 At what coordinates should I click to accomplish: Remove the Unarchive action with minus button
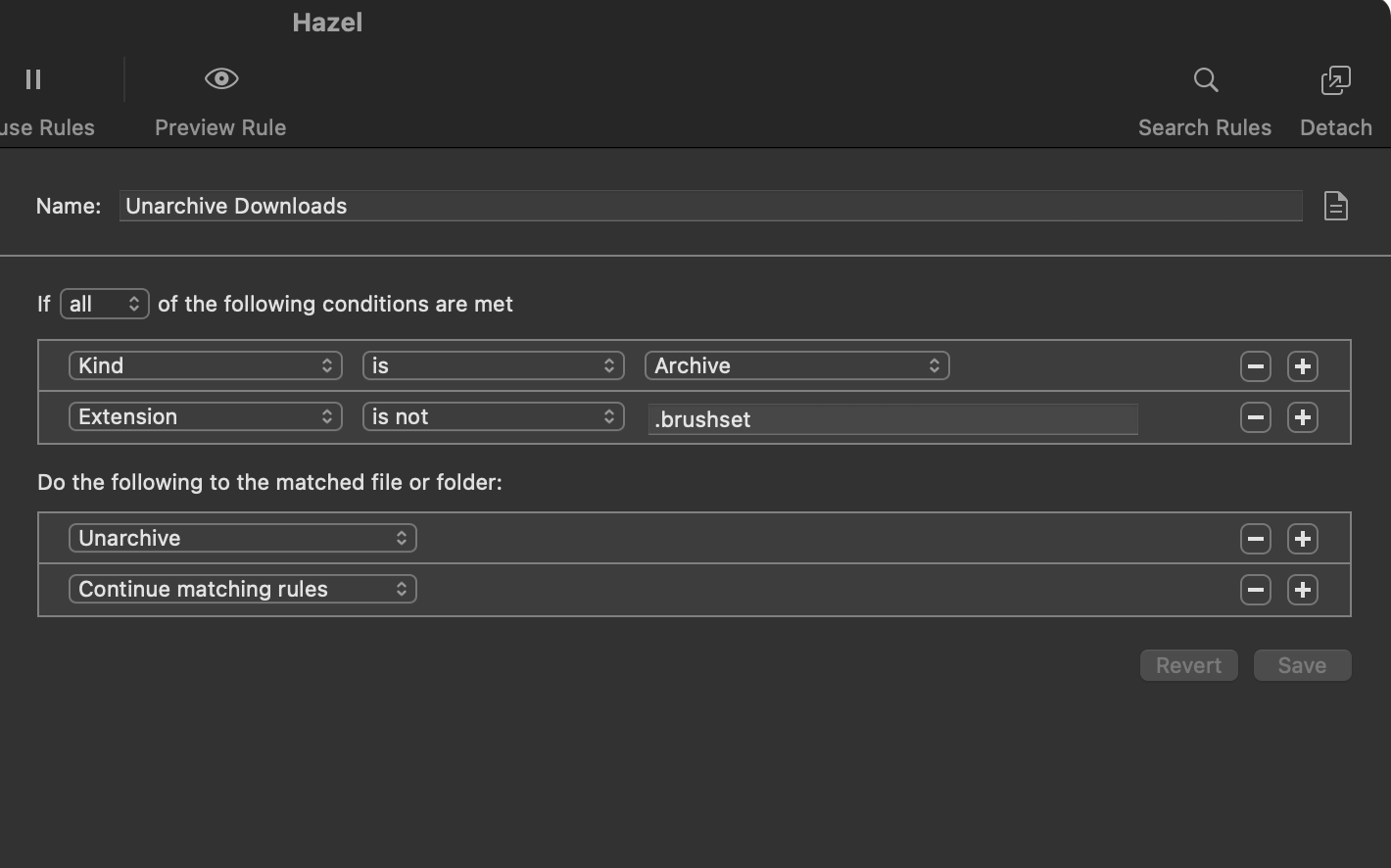(x=1256, y=539)
